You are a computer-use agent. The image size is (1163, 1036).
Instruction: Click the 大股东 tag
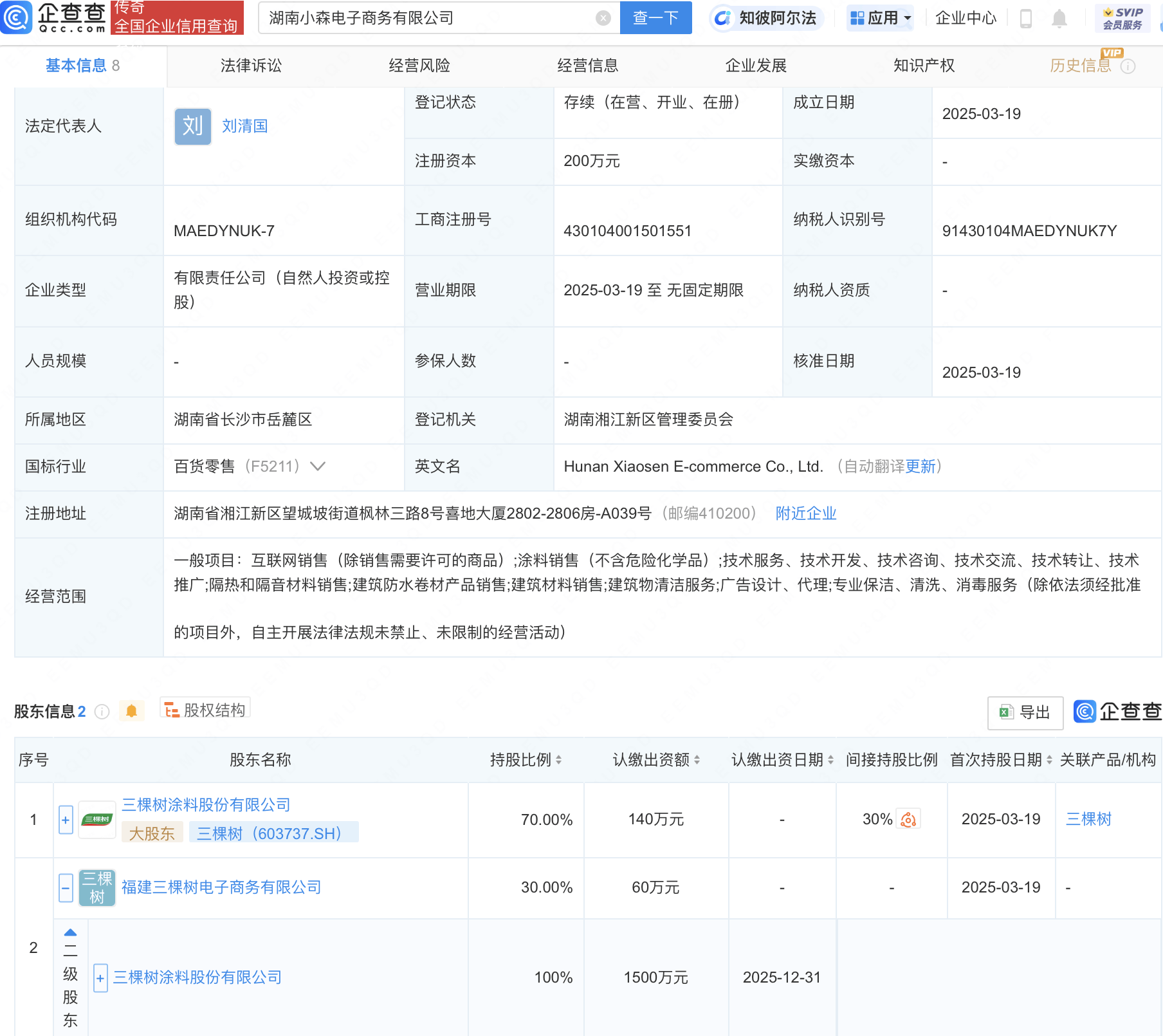tap(152, 834)
